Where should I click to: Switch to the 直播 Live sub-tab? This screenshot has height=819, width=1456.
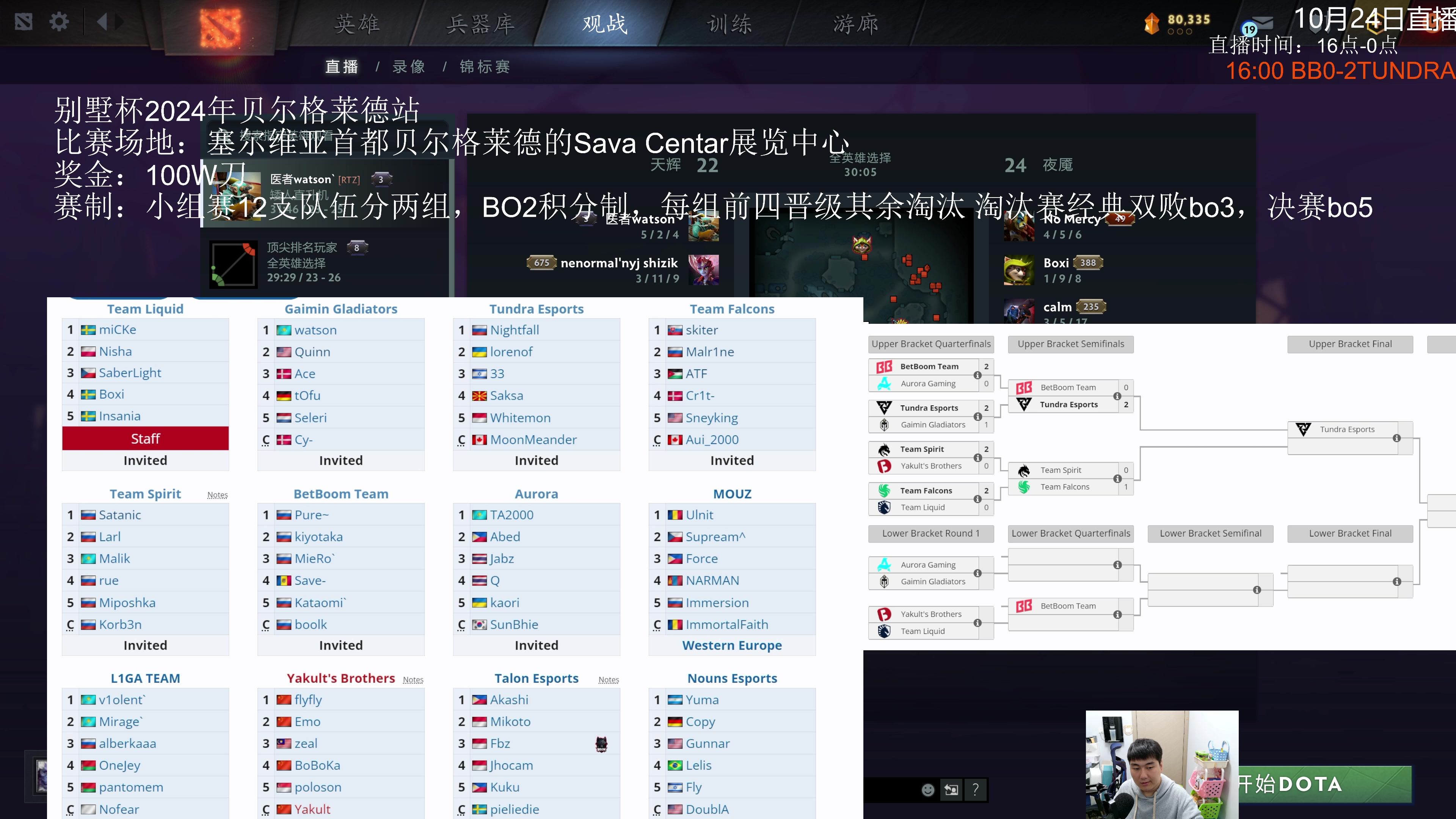[x=342, y=67]
